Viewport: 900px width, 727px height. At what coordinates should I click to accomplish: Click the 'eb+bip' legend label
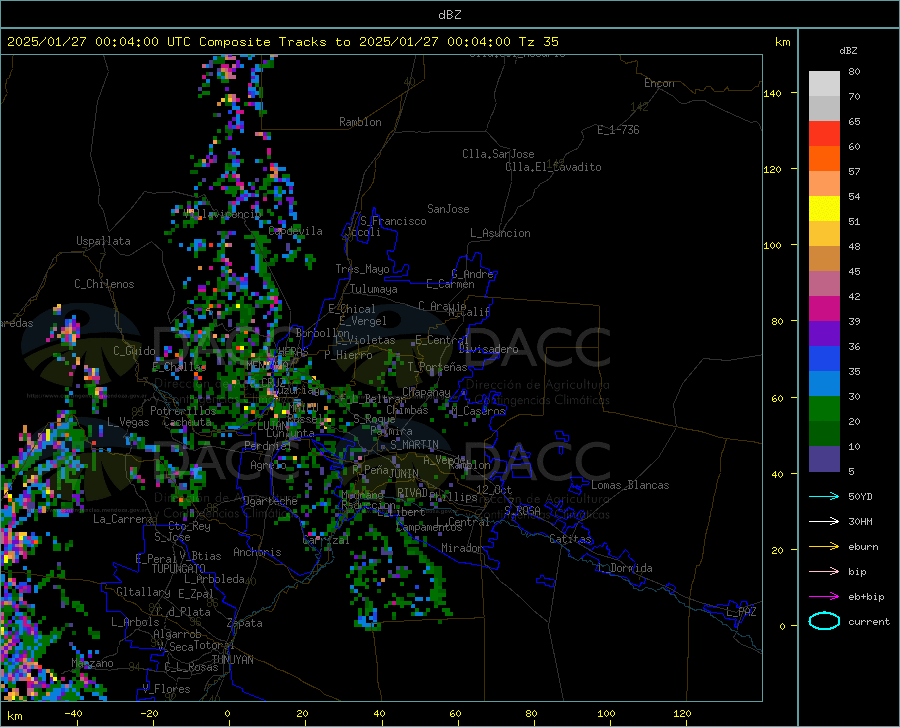[866, 597]
